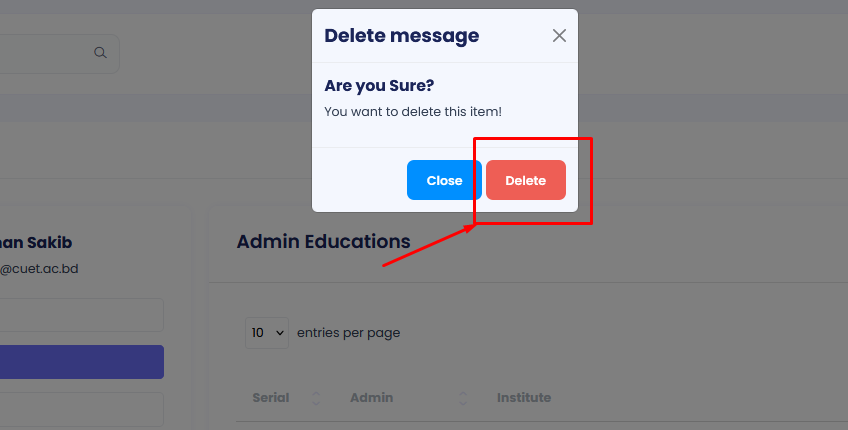Viewport: 848px width, 430px height.
Task: Click the Delete message dialog title
Action: [402, 36]
